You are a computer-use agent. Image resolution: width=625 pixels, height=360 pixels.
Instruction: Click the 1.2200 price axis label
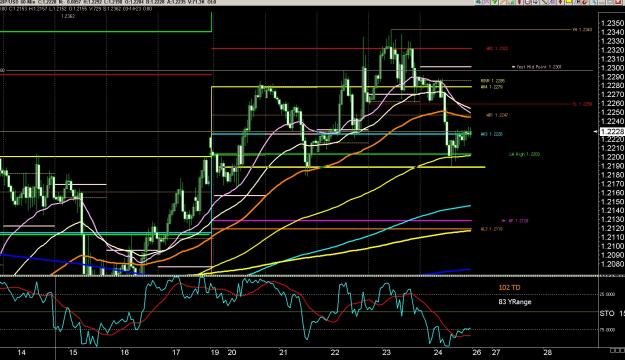pyautogui.click(x=613, y=157)
